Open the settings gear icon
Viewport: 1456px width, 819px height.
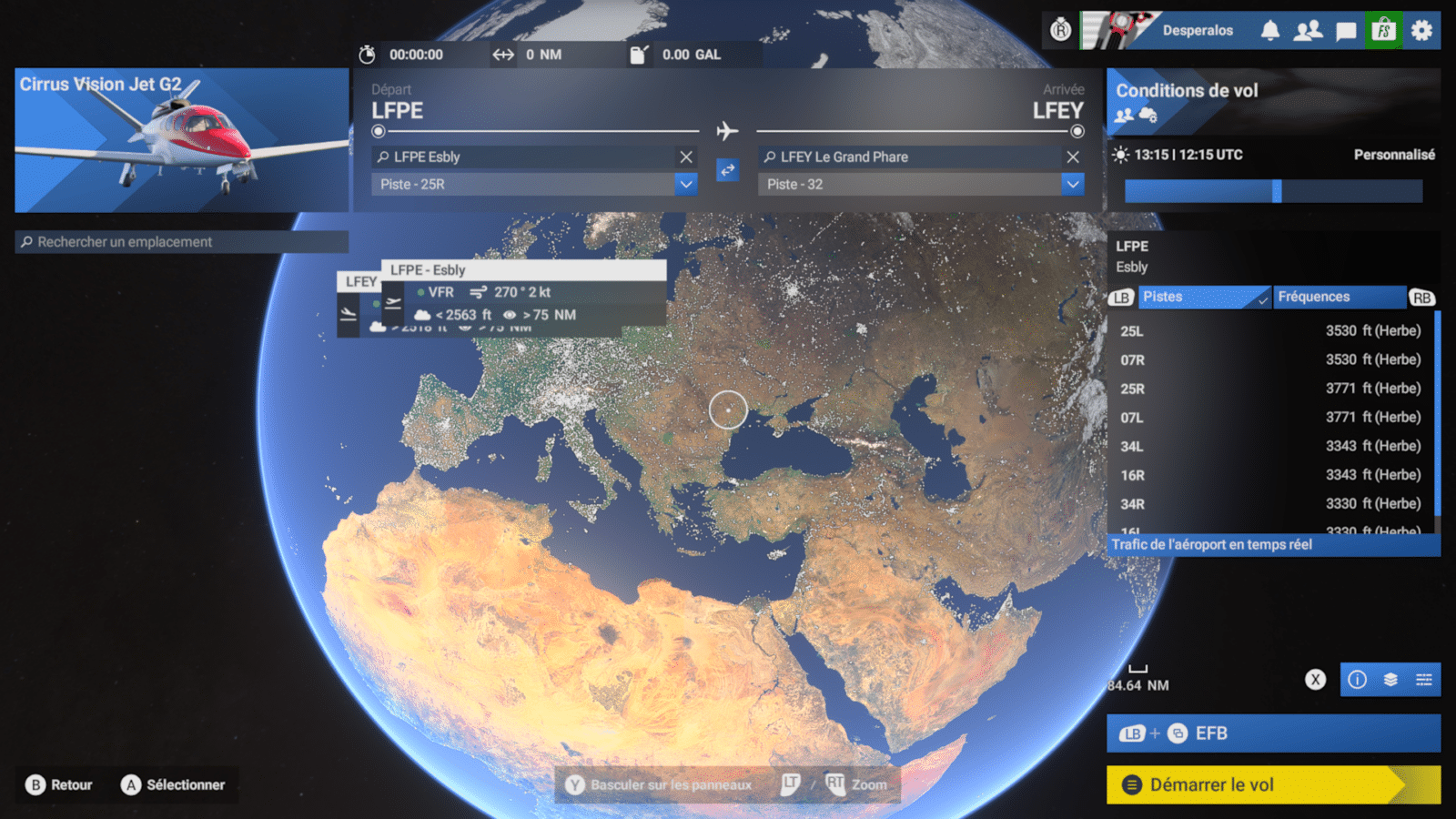[1421, 31]
